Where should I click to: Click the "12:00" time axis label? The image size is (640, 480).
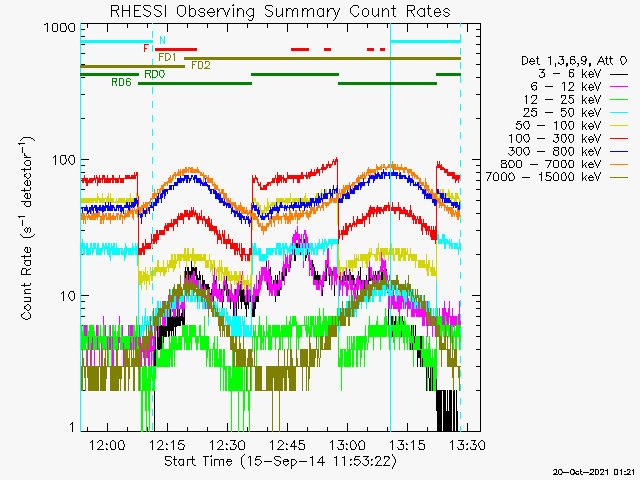tap(107, 445)
